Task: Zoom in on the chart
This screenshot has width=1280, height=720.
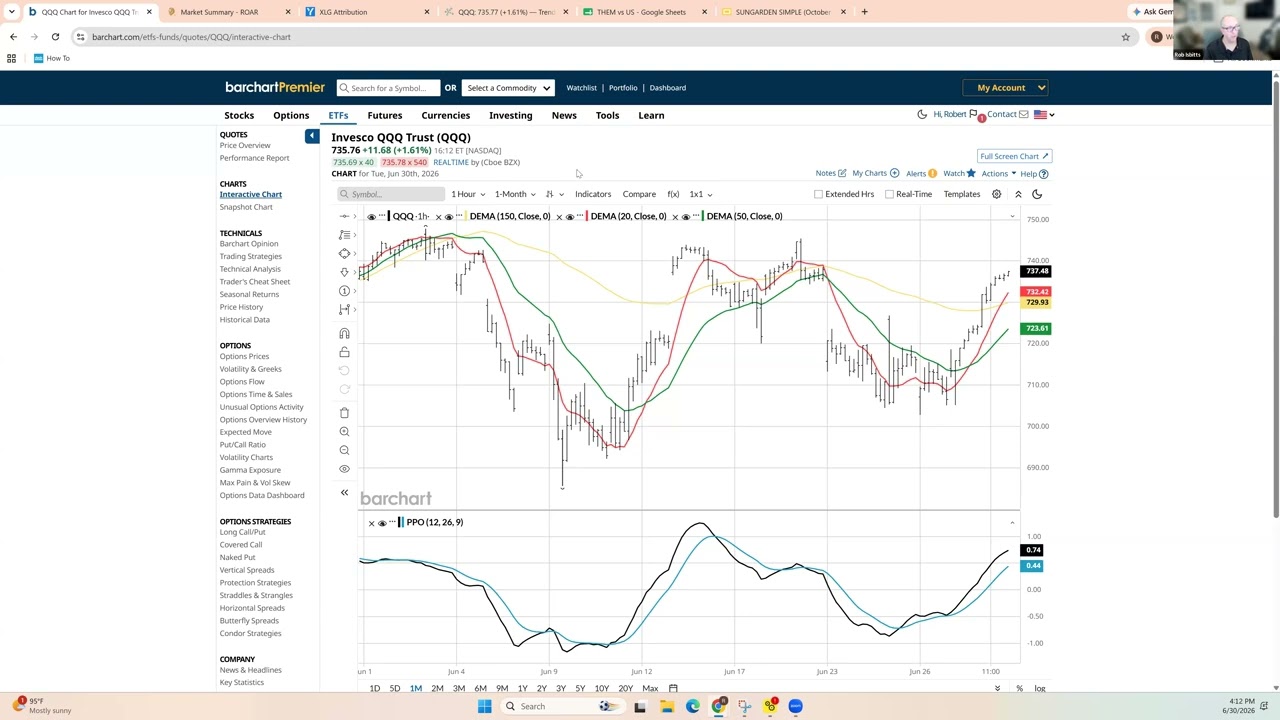Action: [344, 432]
